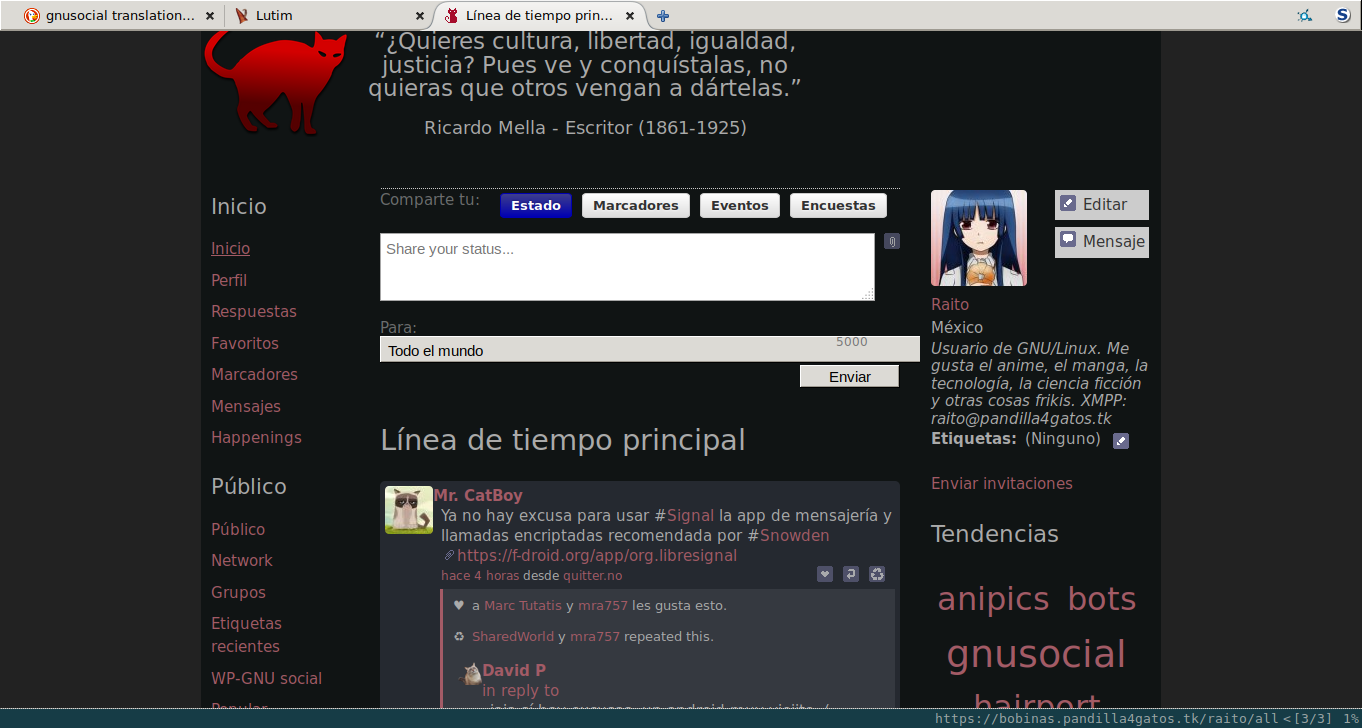Open the Para recipient dropdown Todo el mundo
Viewport: 1362px width, 728px height.
650,349
